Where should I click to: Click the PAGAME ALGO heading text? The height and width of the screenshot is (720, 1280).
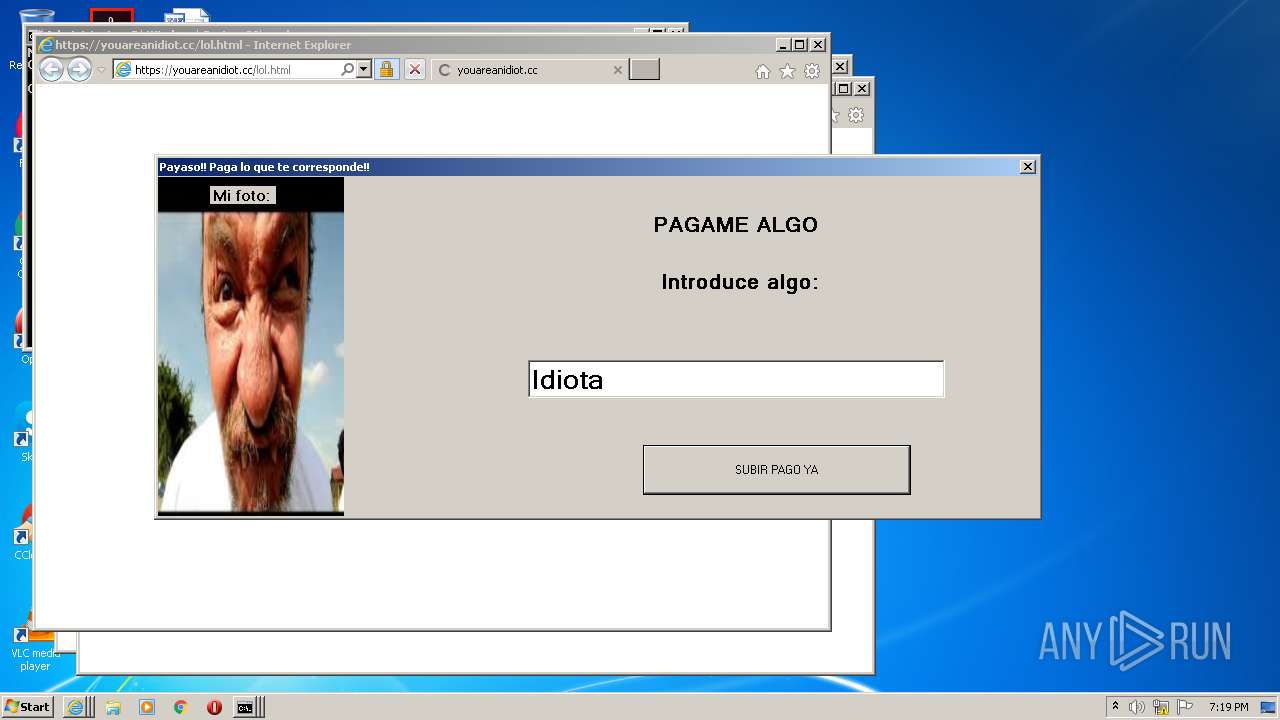[x=736, y=225]
